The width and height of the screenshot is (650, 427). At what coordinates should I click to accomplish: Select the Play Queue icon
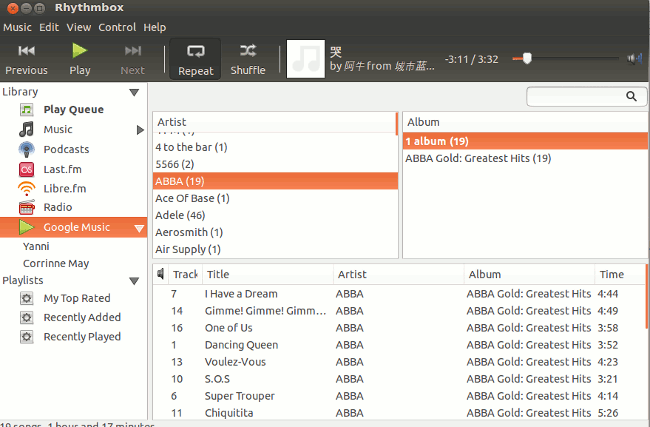tap(27, 110)
